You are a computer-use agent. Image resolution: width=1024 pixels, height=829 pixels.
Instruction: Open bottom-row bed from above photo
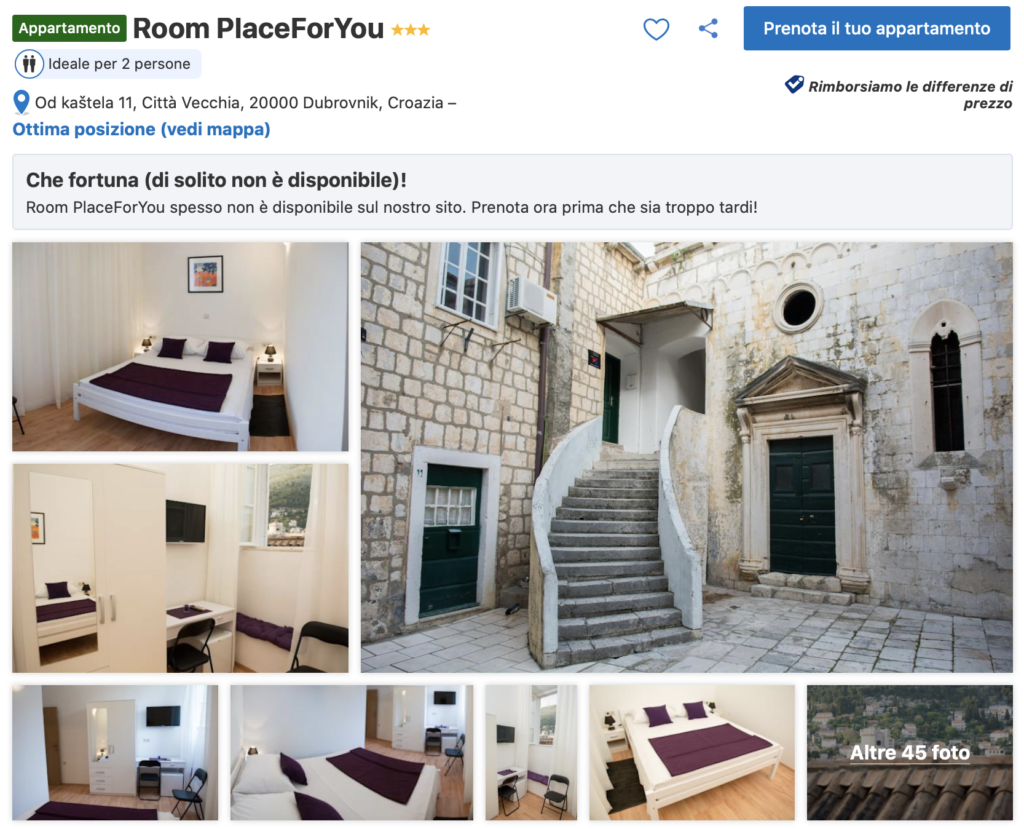(692, 753)
